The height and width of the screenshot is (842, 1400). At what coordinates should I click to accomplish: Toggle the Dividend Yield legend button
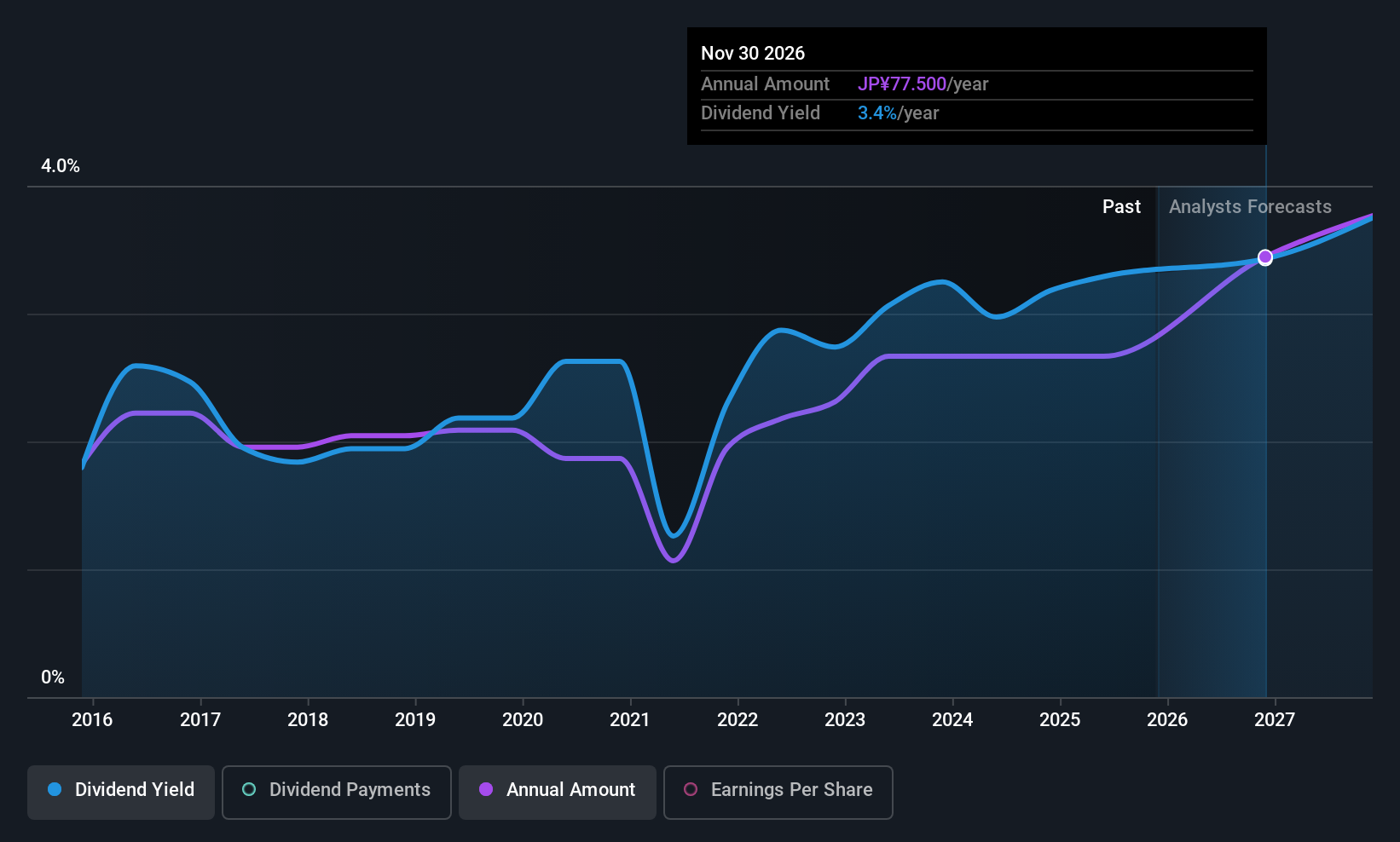pyautogui.click(x=121, y=792)
